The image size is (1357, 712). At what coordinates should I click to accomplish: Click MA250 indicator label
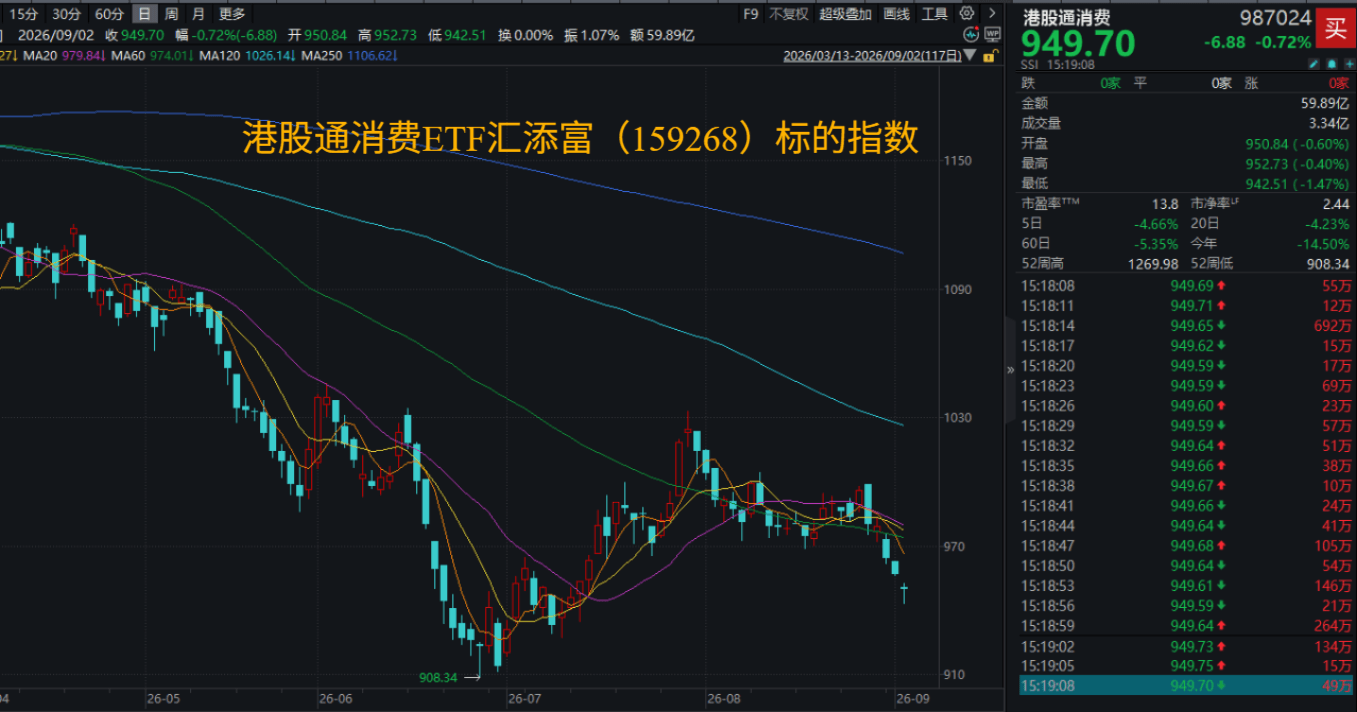pos(322,56)
